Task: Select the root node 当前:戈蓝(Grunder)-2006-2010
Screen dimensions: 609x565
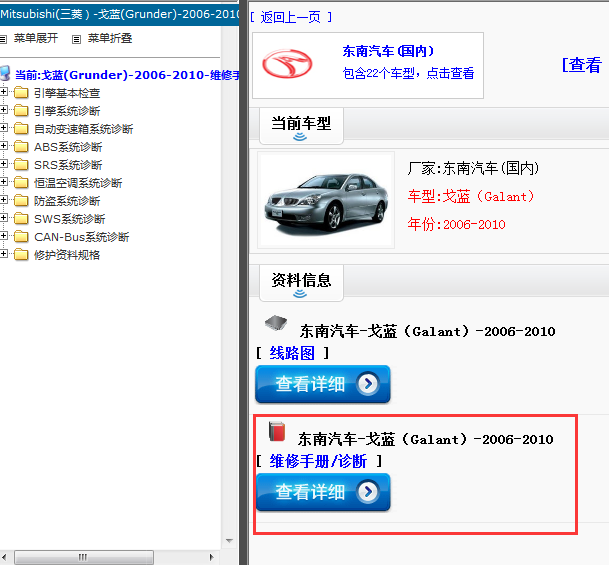Action: coord(127,75)
